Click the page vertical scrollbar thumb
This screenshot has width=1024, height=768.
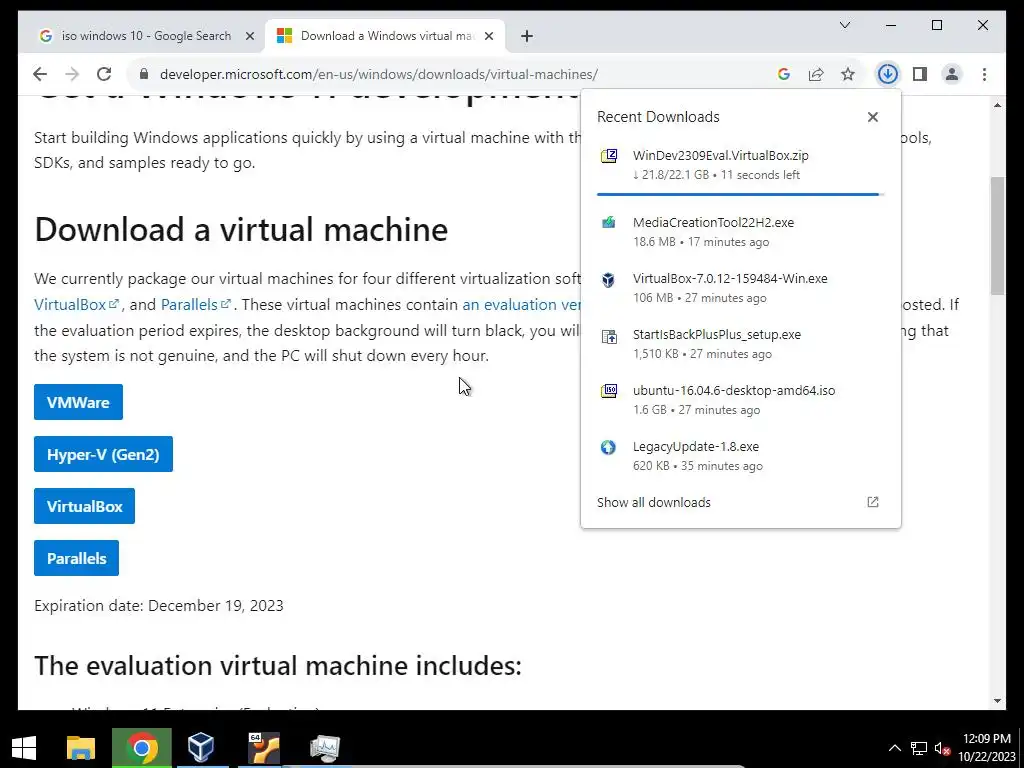[x=997, y=236]
